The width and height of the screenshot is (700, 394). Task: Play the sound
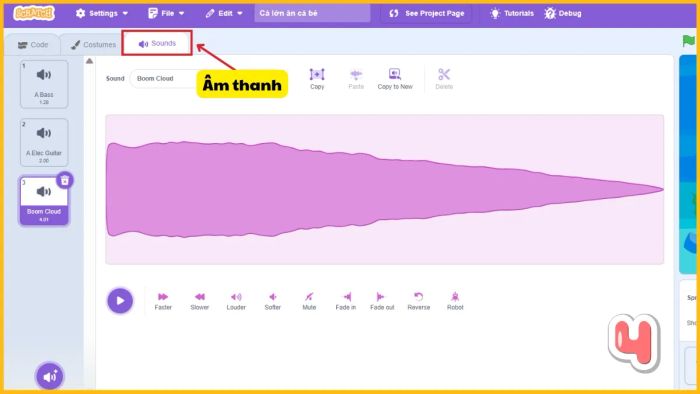point(120,301)
